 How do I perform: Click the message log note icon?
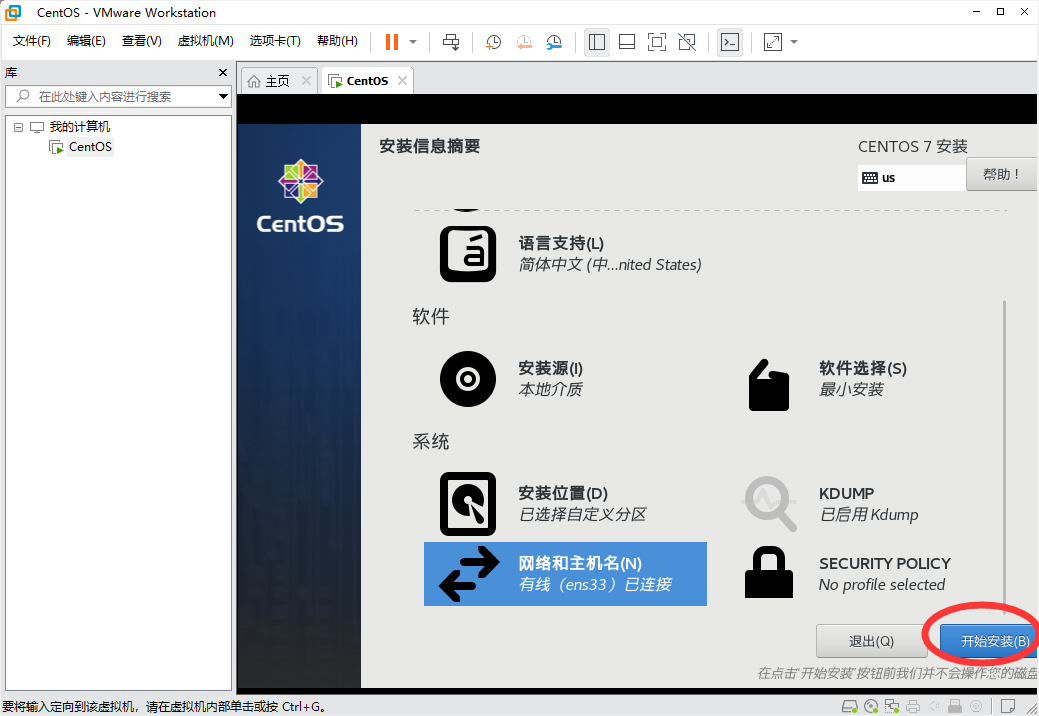(x=1008, y=706)
